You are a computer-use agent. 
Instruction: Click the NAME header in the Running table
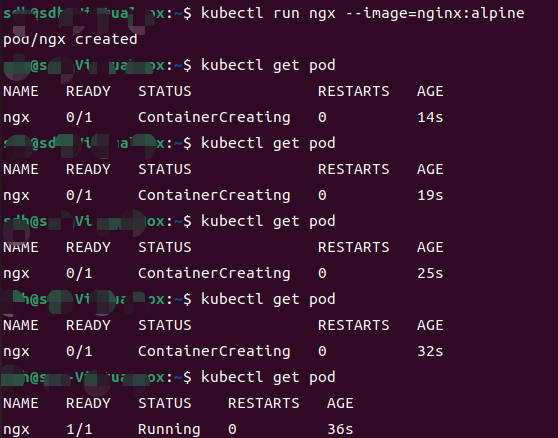21,403
